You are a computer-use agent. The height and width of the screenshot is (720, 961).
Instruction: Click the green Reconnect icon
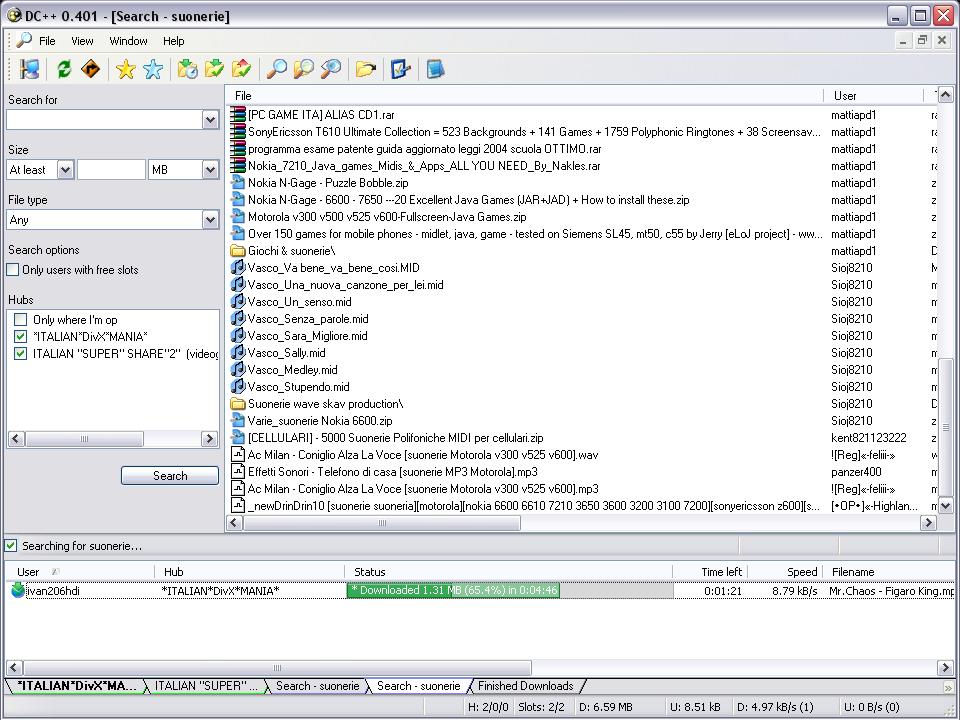click(64, 69)
